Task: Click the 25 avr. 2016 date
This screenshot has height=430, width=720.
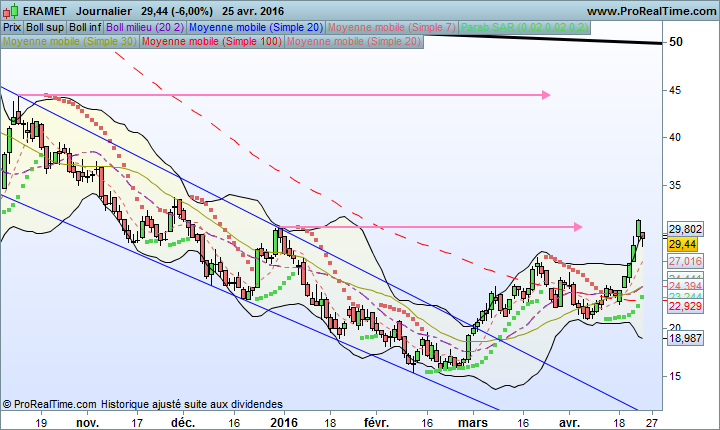Action: (x=253, y=11)
